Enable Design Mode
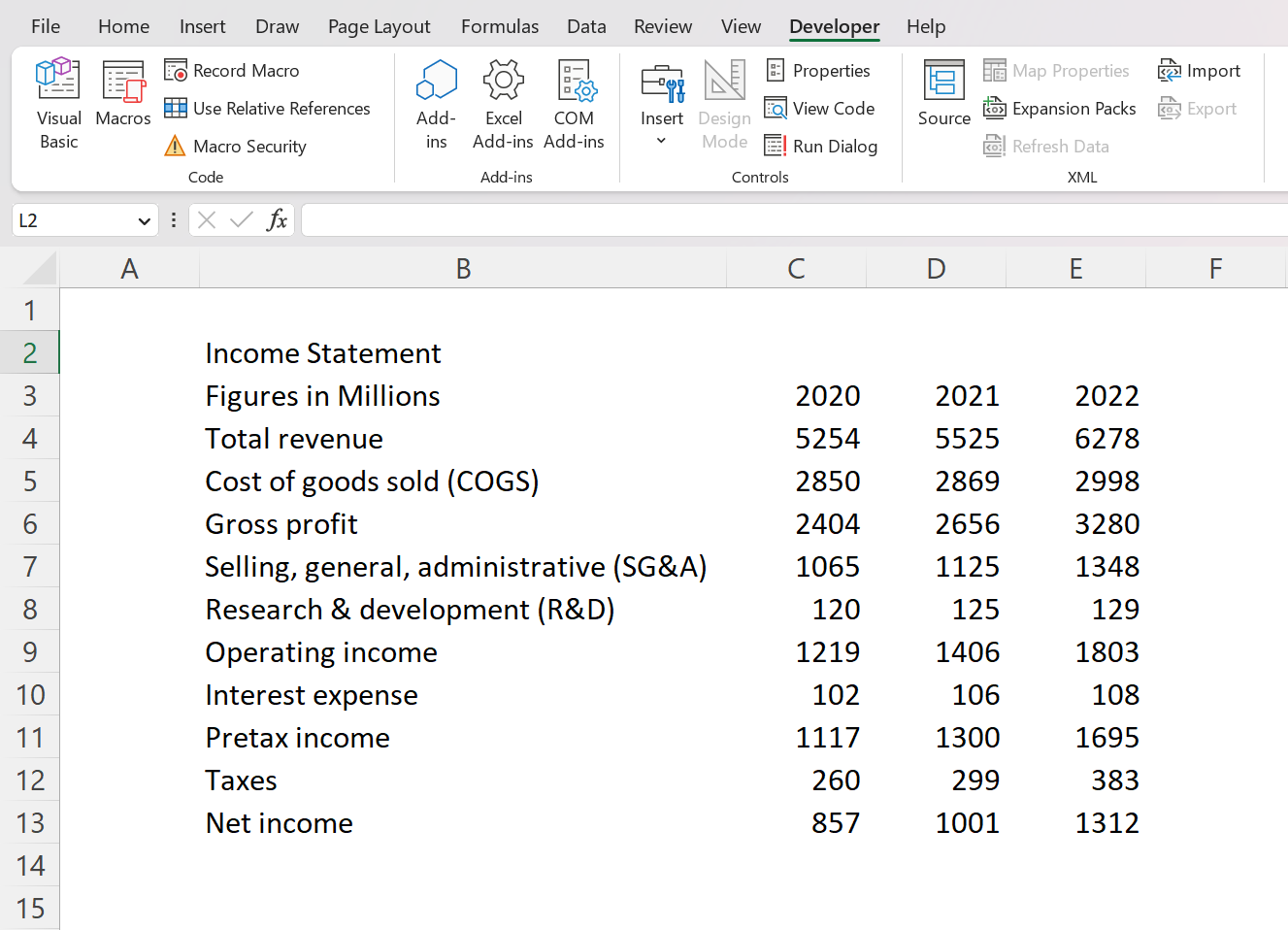The height and width of the screenshot is (930, 1288). pyautogui.click(x=724, y=102)
